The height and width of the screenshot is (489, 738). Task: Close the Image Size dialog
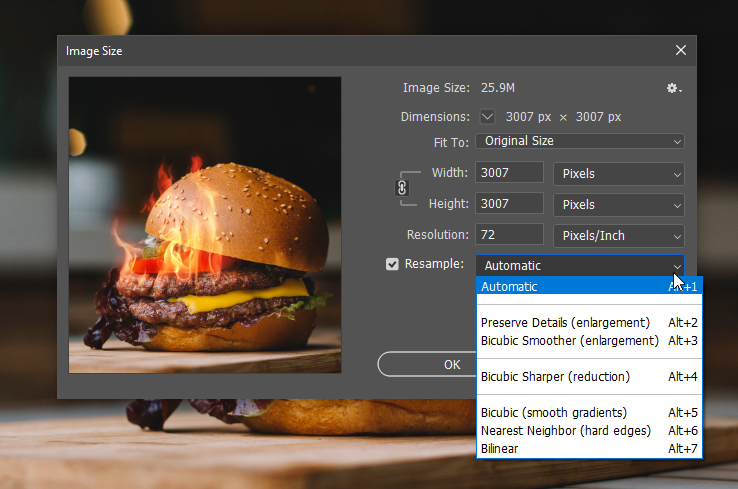pos(681,50)
